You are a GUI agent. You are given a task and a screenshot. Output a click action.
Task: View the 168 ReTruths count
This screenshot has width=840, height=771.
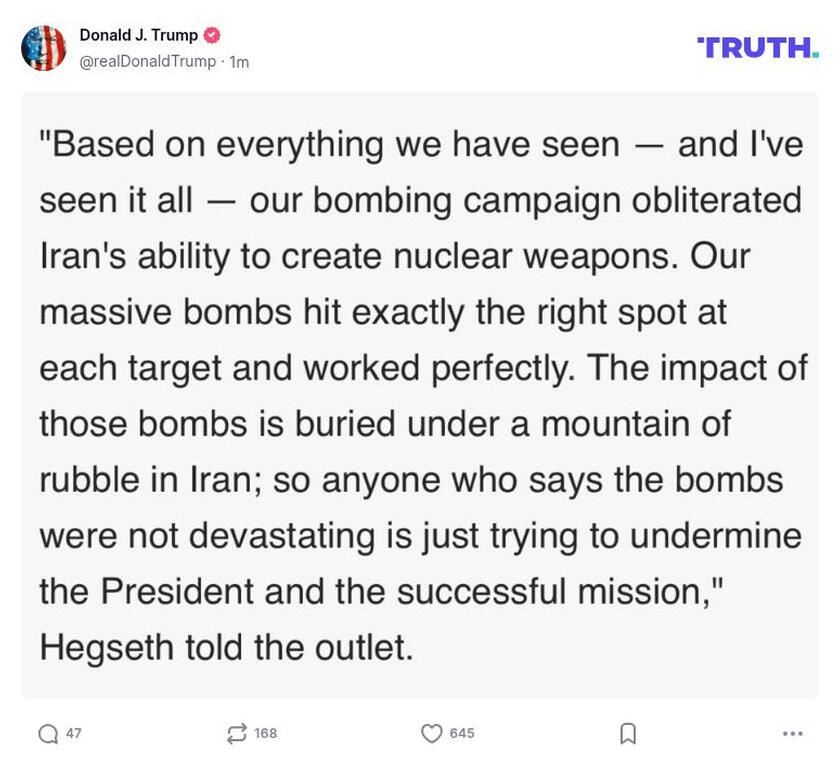266,733
